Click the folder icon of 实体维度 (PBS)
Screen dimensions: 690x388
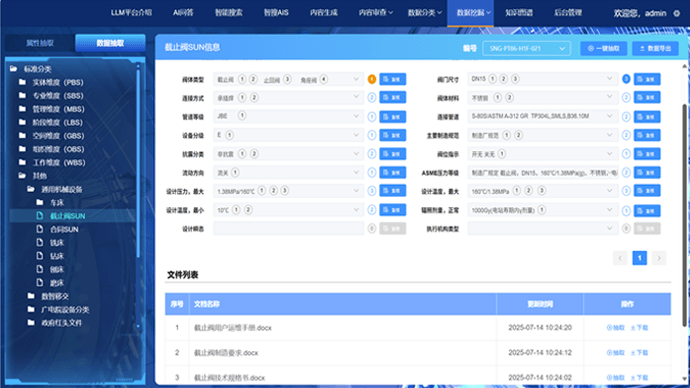click(x=22, y=82)
